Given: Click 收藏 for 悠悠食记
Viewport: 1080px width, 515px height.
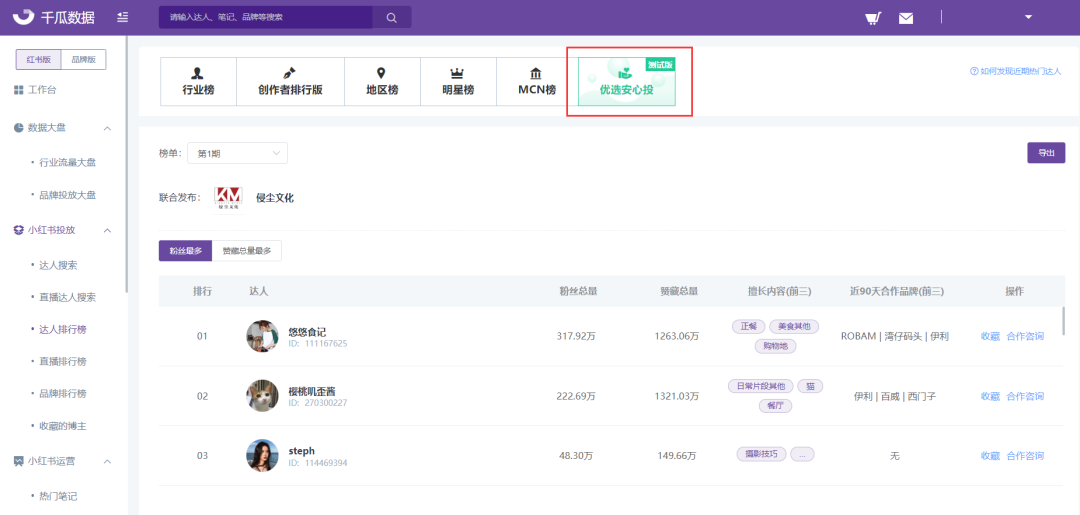Looking at the screenshot, I should point(990,337).
